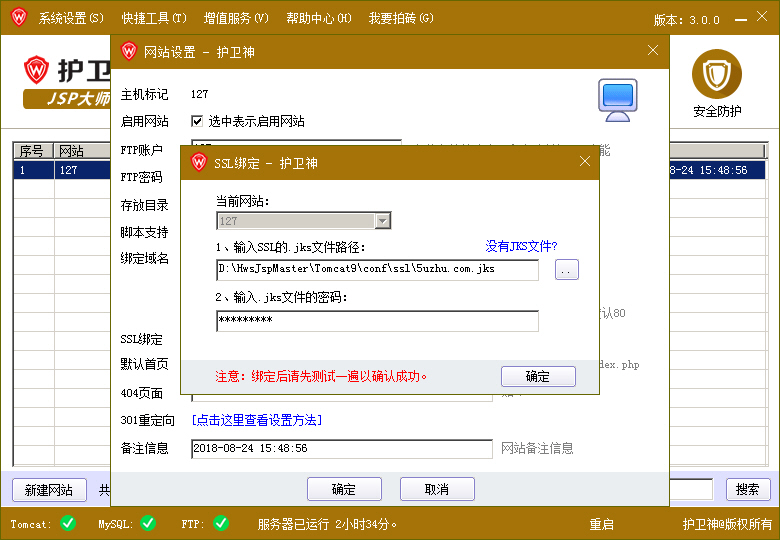Open the 301重定向 setup instructions link
Image resolution: width=780 pixels, height=540 pixels.
257,420
